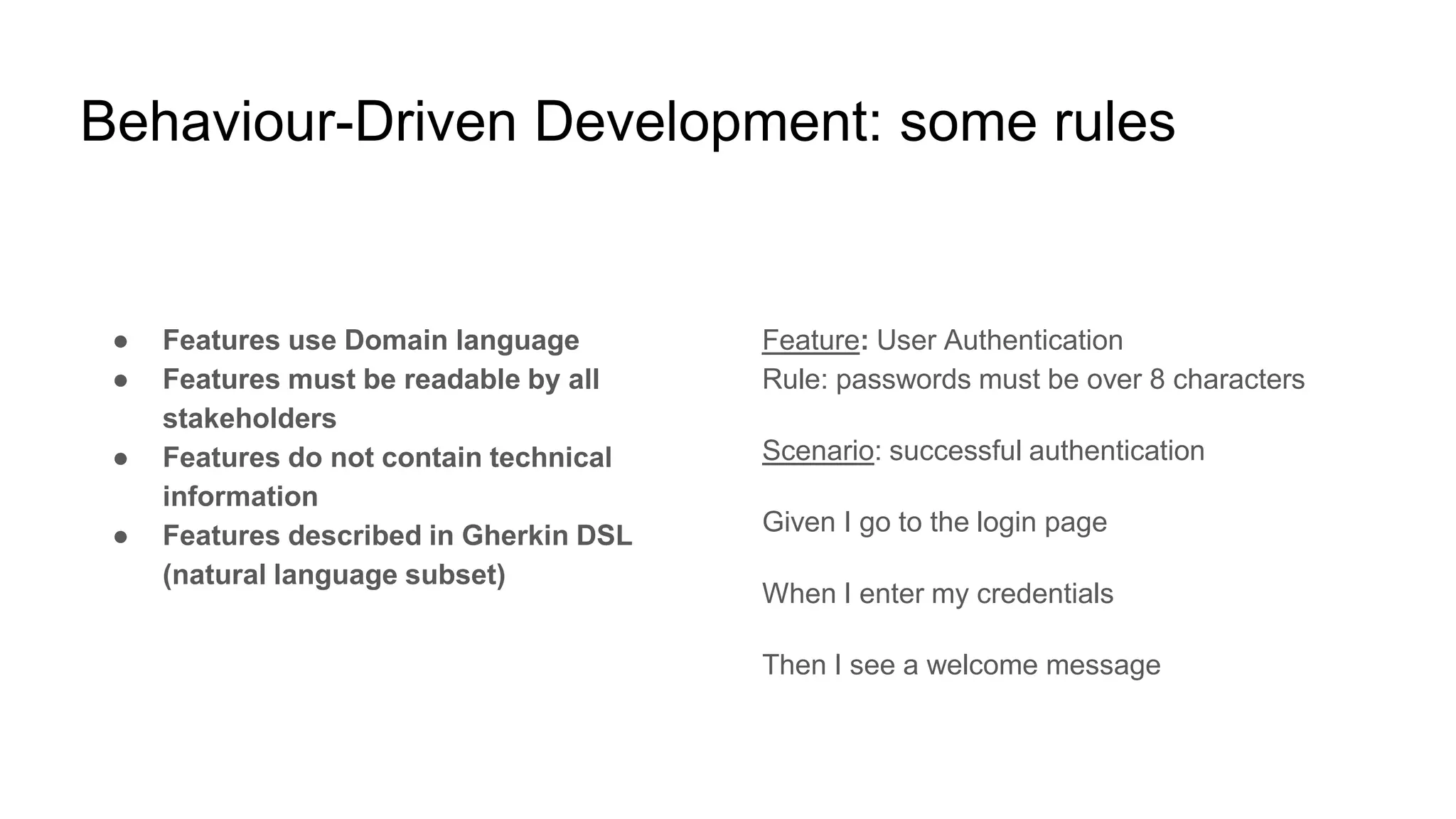Click line 'Given I go to the login page'

point(934,523)
